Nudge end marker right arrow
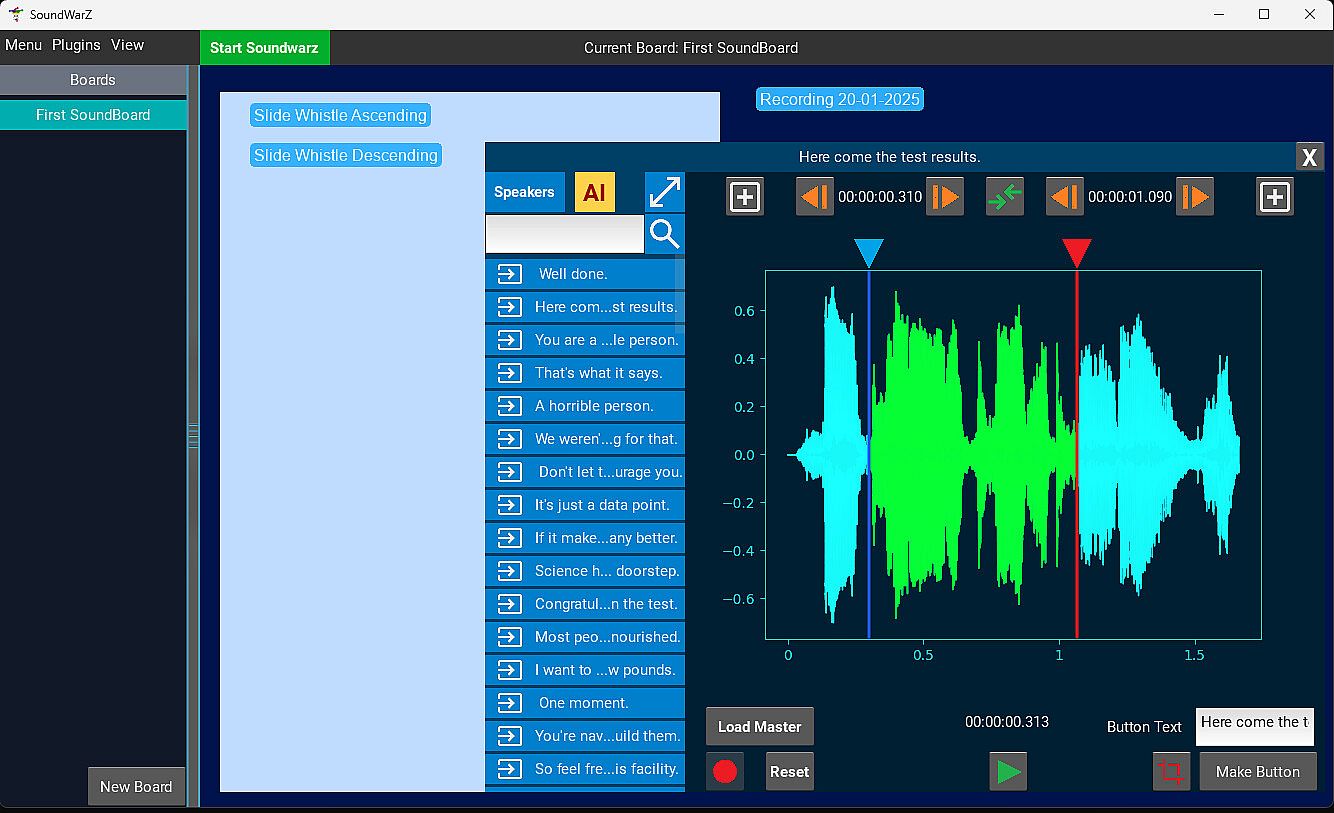Image resolution: width=1334 pixels, height=813 pixels. (x=1194, y=197)
